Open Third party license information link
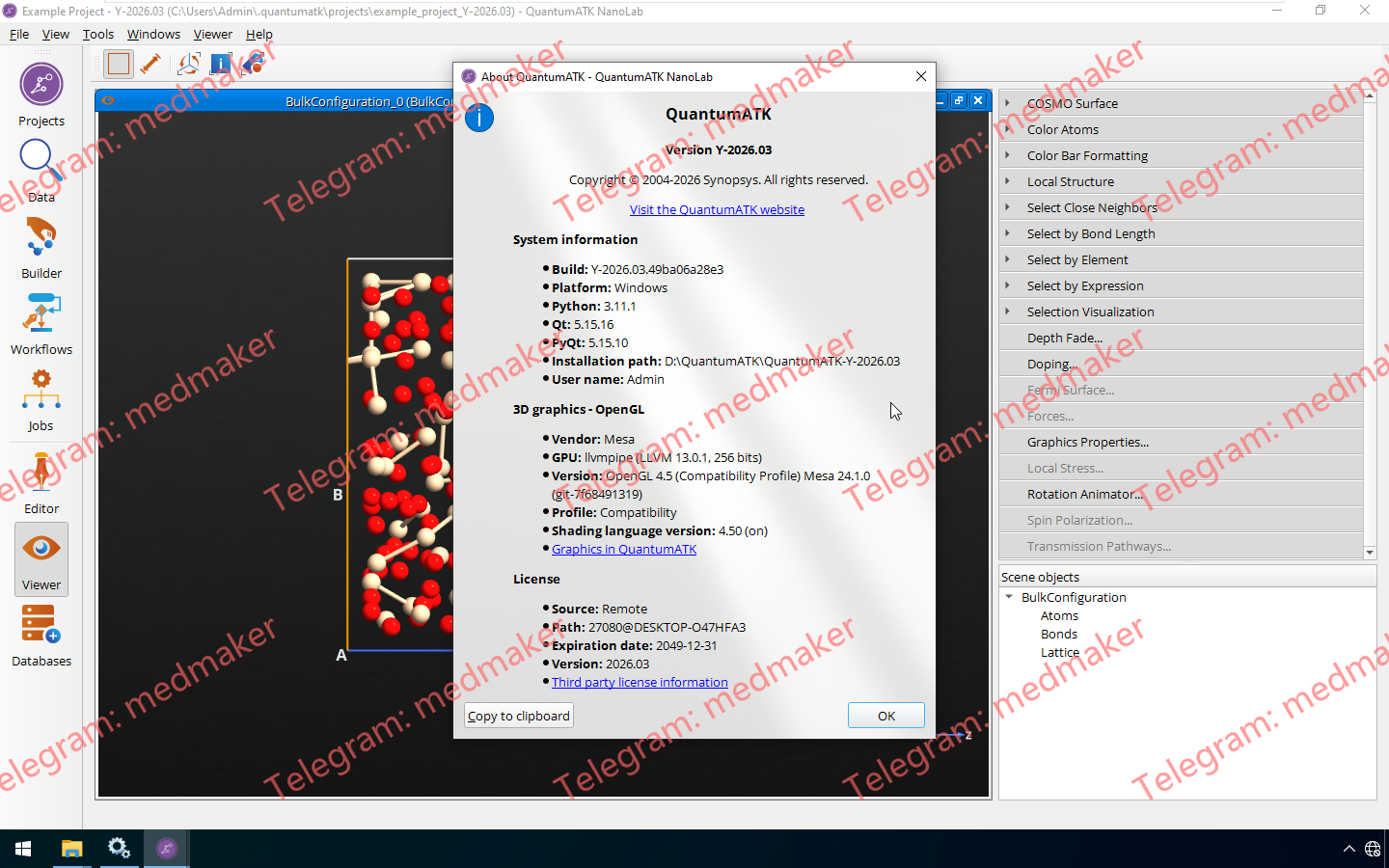 coord(640,682)
